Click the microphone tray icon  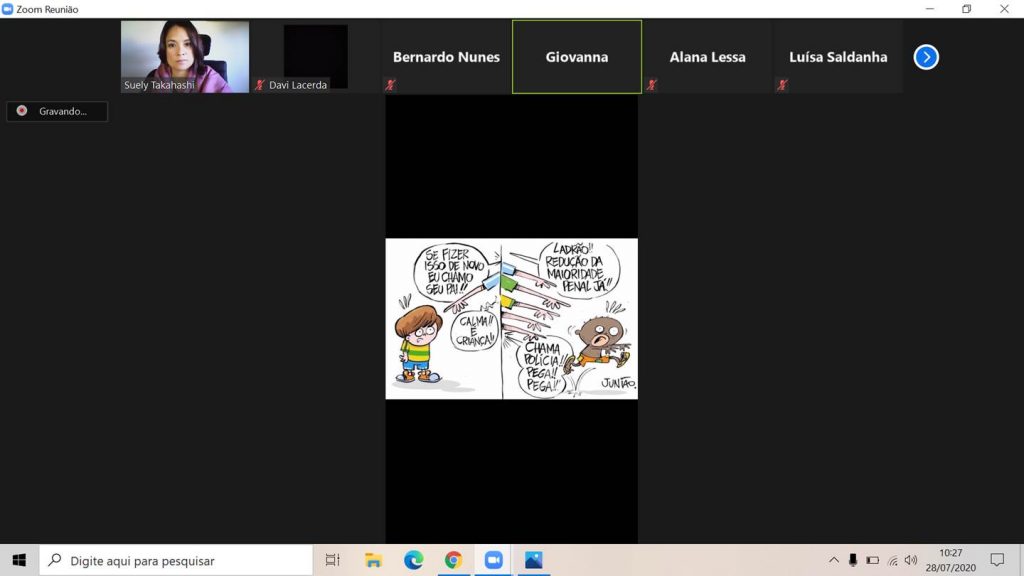[x=853, y=560]
